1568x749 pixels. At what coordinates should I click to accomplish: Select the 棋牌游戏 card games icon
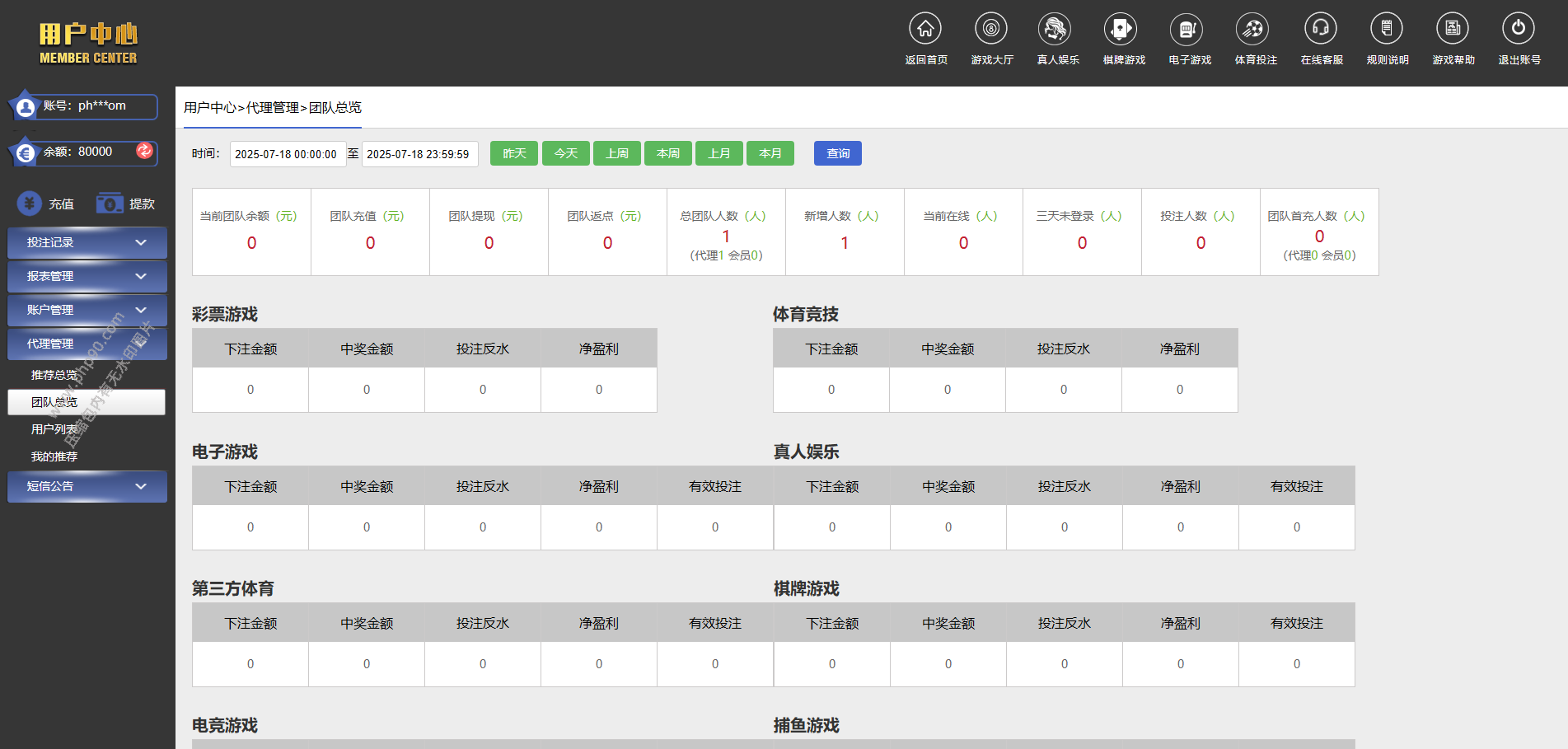(1121, 30)
